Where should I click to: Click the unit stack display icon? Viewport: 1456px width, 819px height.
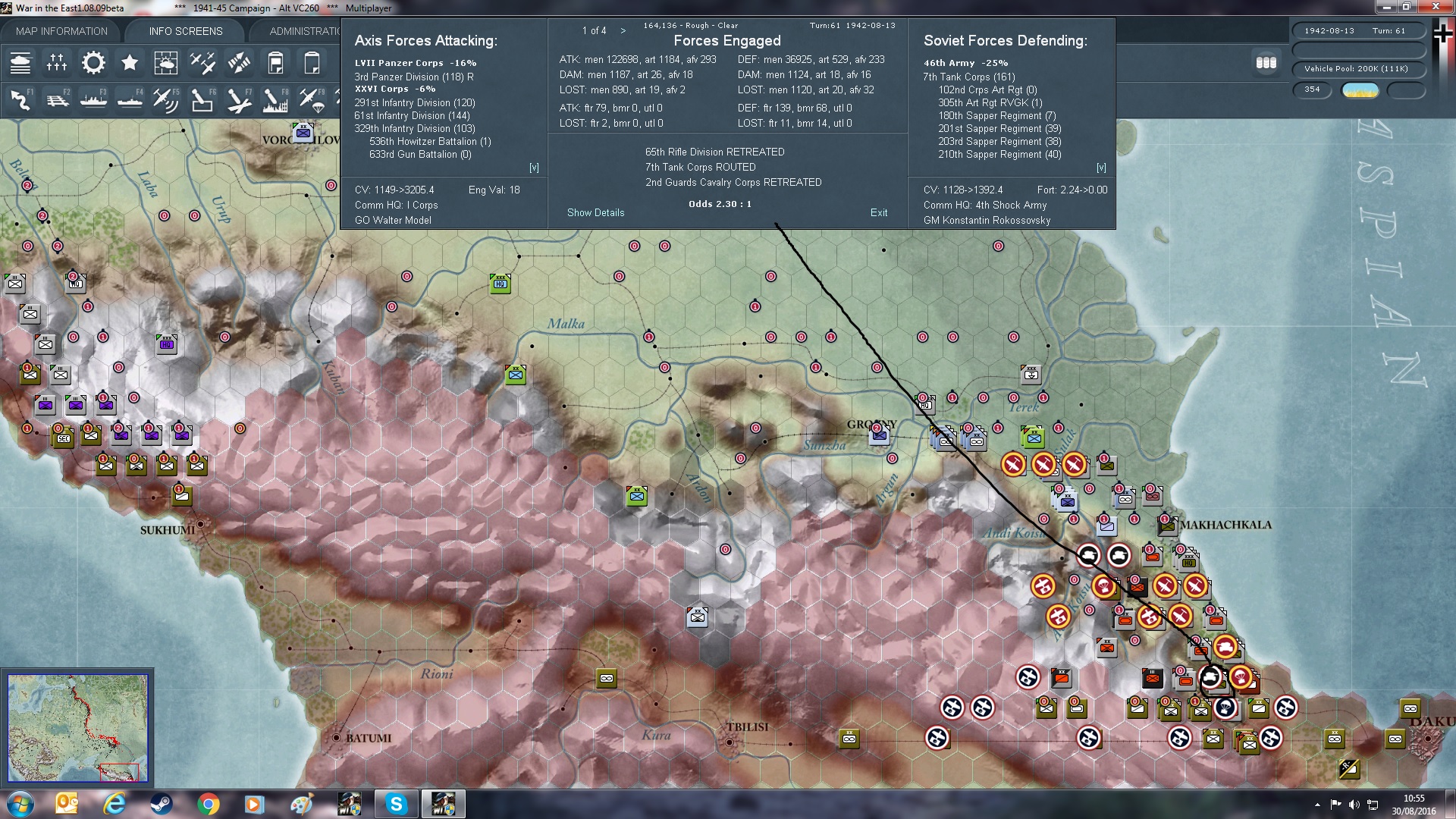point(1266,63)
